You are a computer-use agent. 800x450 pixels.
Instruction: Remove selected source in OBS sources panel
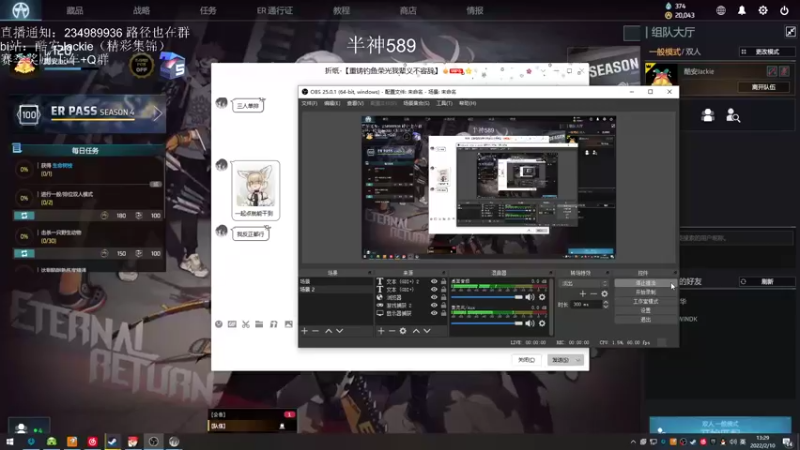[x=392, y=331]
